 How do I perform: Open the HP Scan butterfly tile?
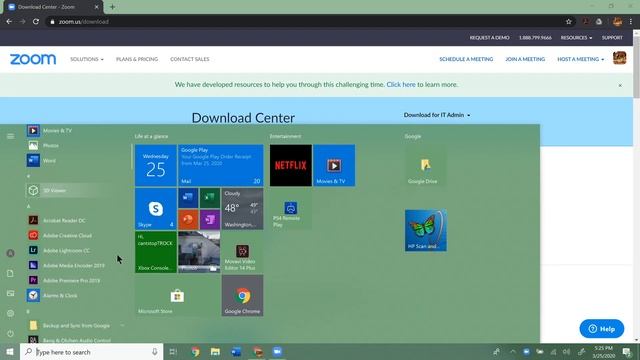click(x=426, y=231)
